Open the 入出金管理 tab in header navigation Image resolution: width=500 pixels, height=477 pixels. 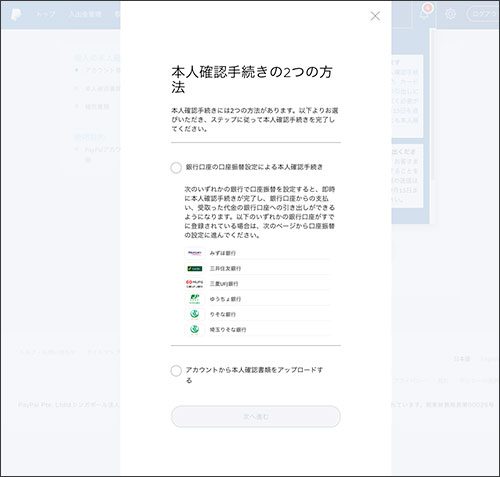pos(85,14)
